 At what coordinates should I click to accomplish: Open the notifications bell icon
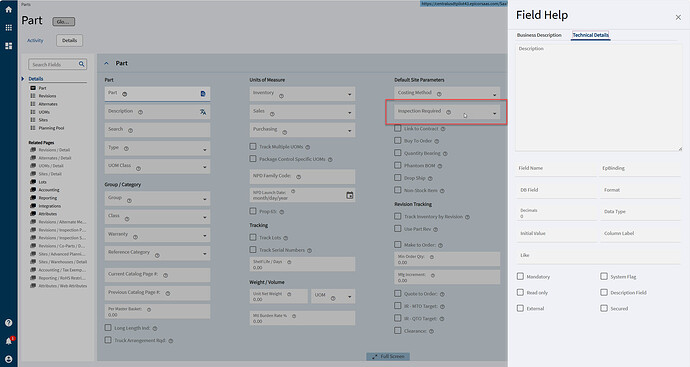(8, 341)
